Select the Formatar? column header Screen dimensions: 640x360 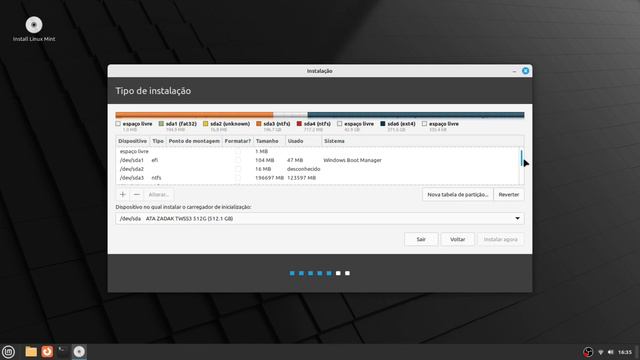click(238, 141)
